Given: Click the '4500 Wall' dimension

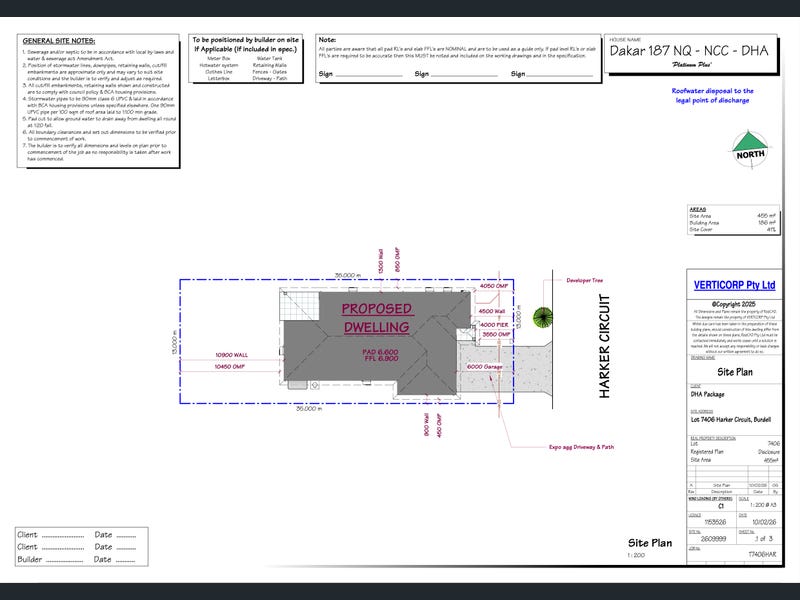Looking at the screenshot, I should (x=492, y=311).
